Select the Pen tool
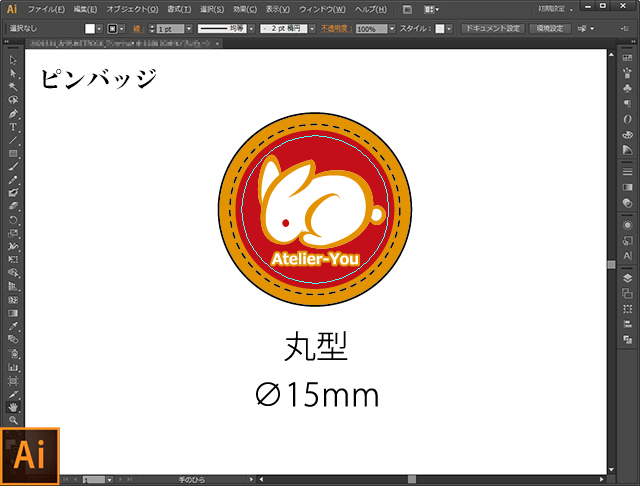This screenshot has width=640, height=486. [13, 113]
